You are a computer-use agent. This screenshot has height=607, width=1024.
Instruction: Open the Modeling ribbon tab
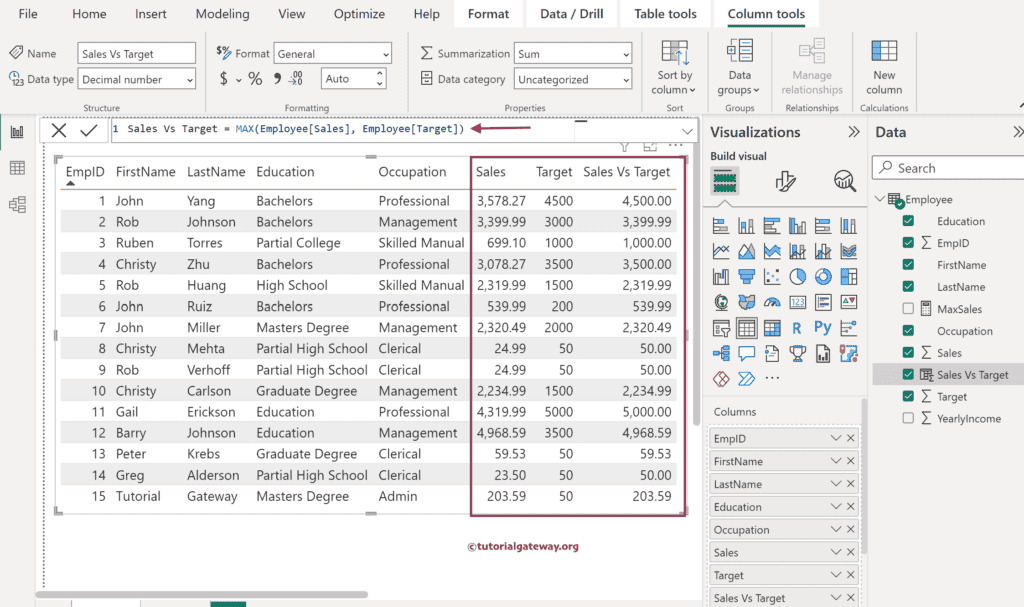click(222, 14)
